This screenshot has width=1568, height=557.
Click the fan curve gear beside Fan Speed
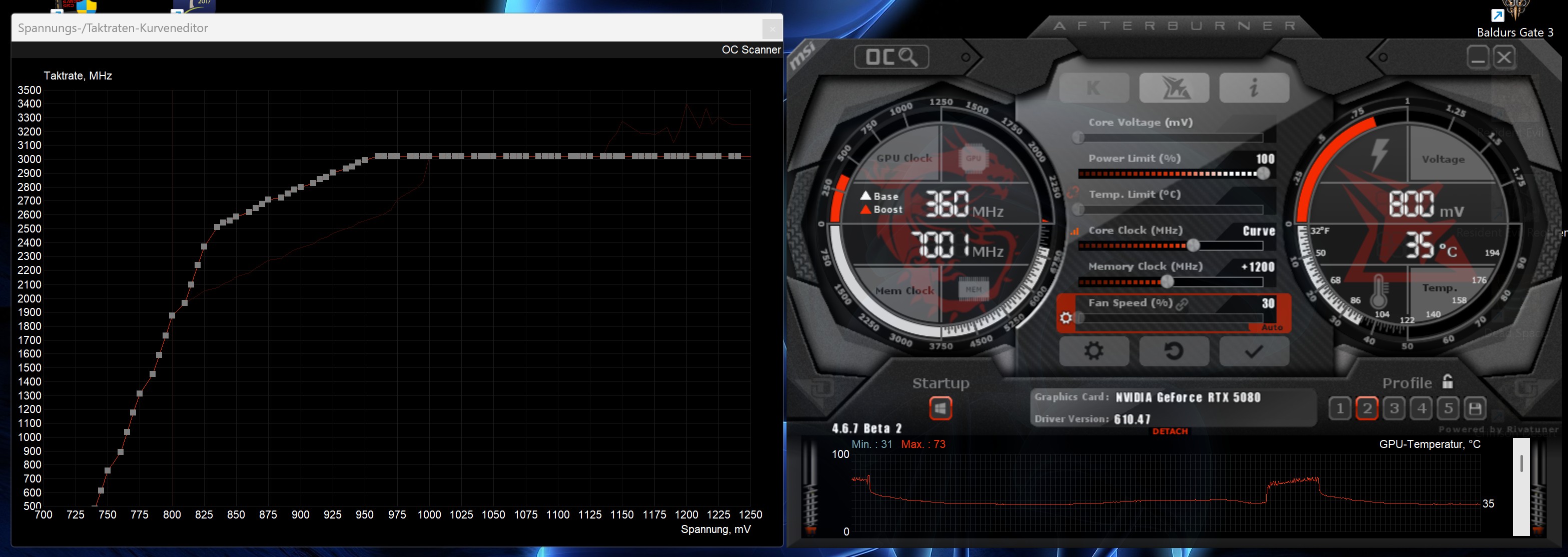tap(1066, 317)
